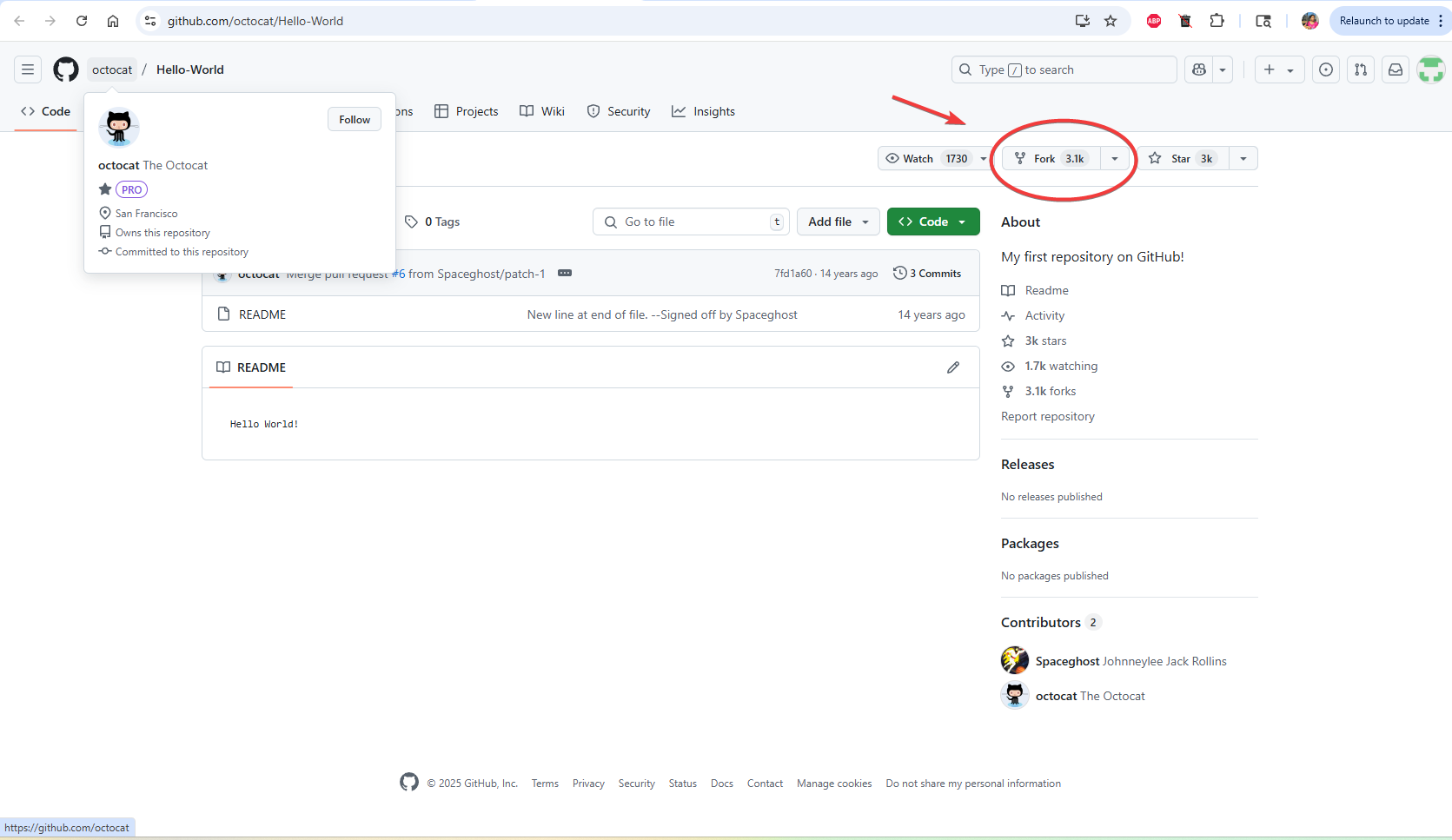Go to browser home page icon
The width and height of the screenshot is (1452, 840).
pos(113,21)
